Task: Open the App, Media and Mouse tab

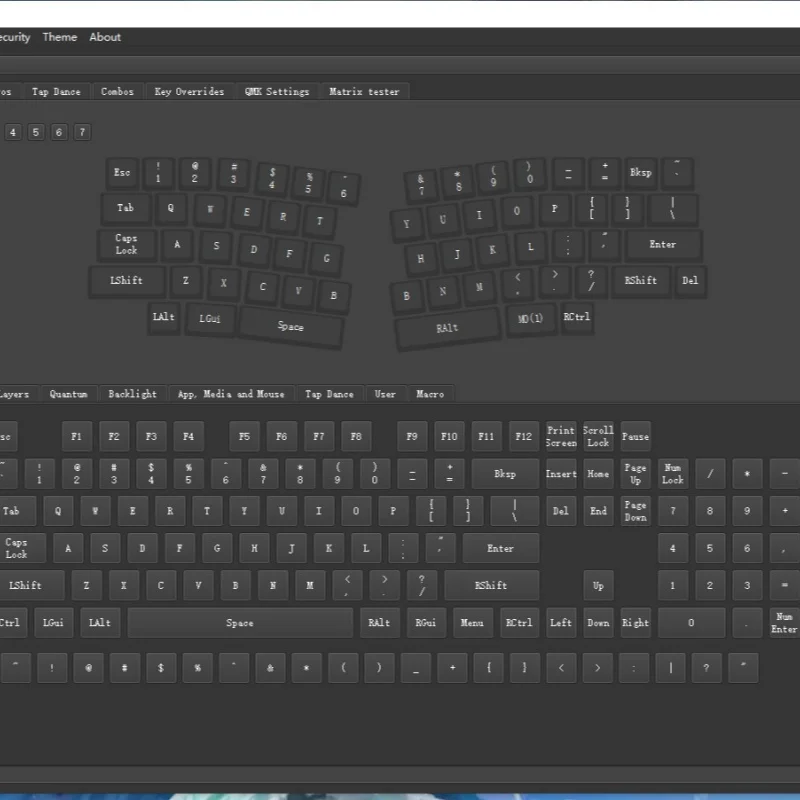Action: pyautogui.click(x=231, y=394)
